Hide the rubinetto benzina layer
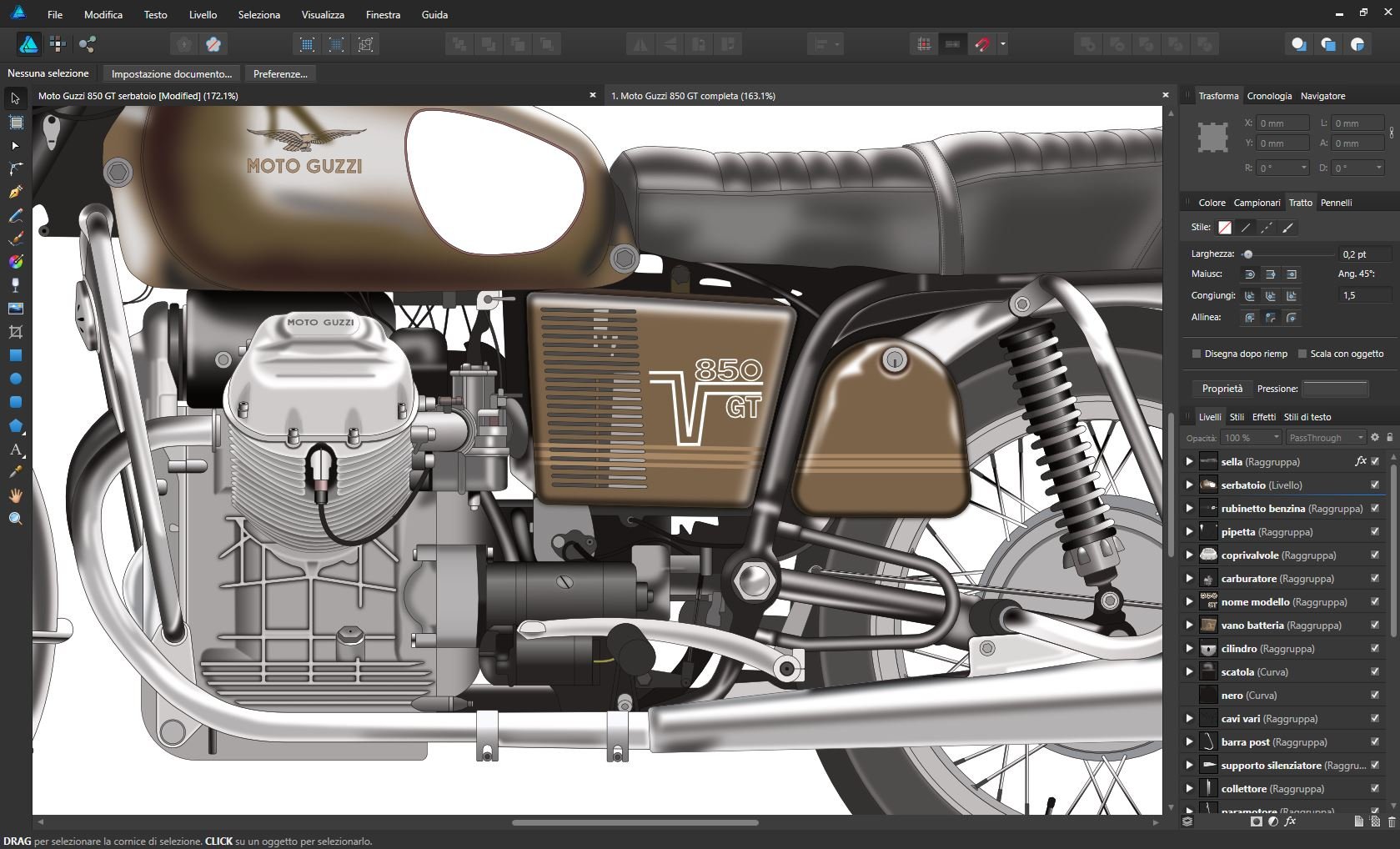The width and height of the screenshot is (1400, 849). 1375,508
